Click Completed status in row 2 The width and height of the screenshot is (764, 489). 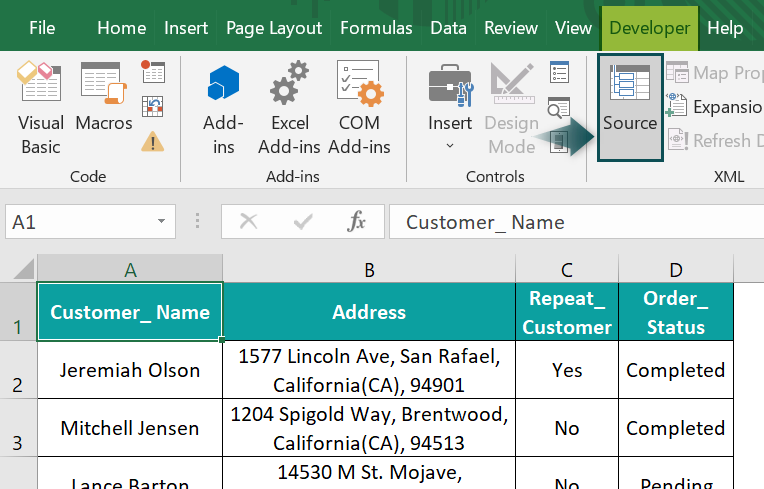pos(676,370)
